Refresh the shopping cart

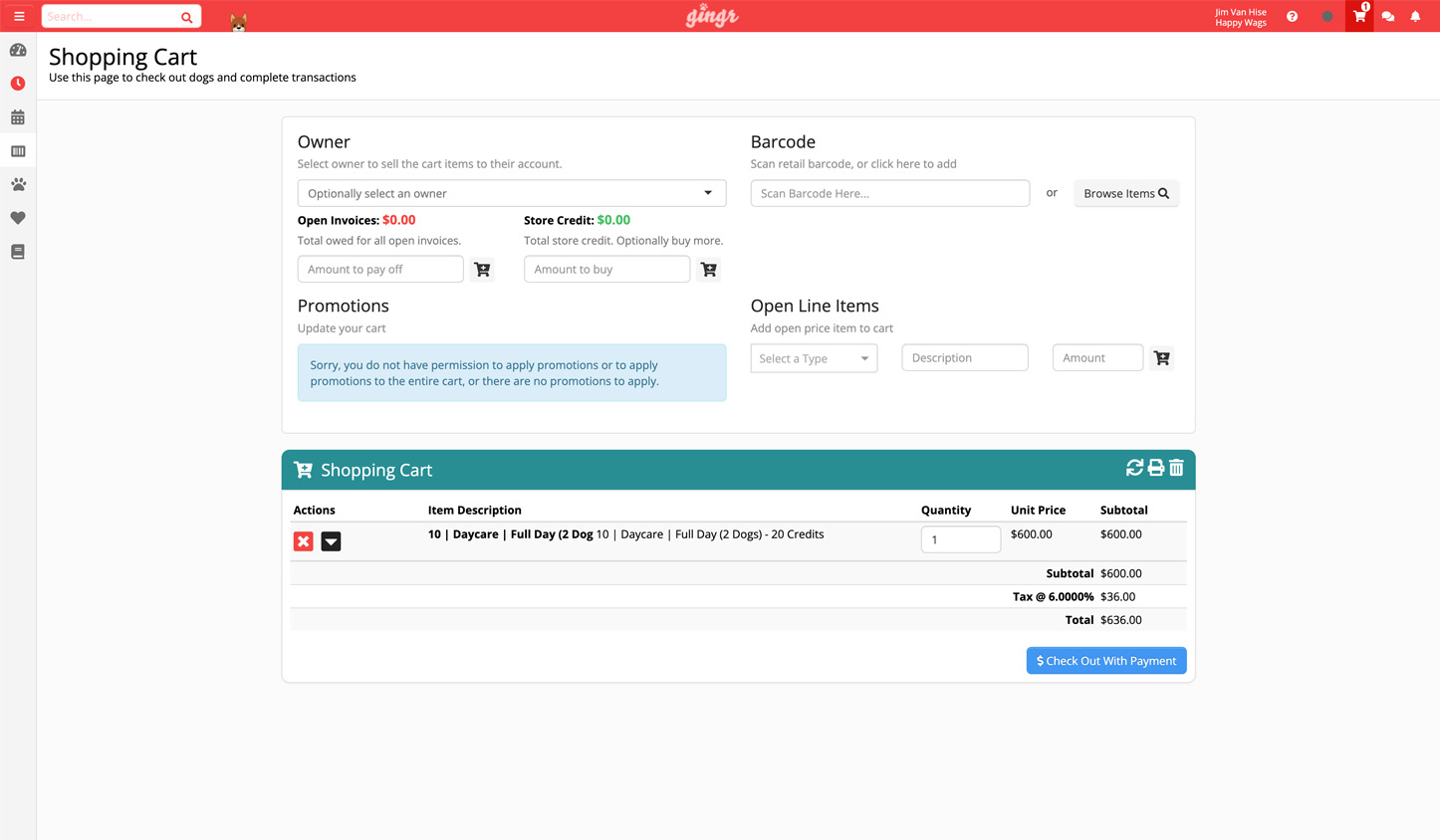(x=1134, y=468)
